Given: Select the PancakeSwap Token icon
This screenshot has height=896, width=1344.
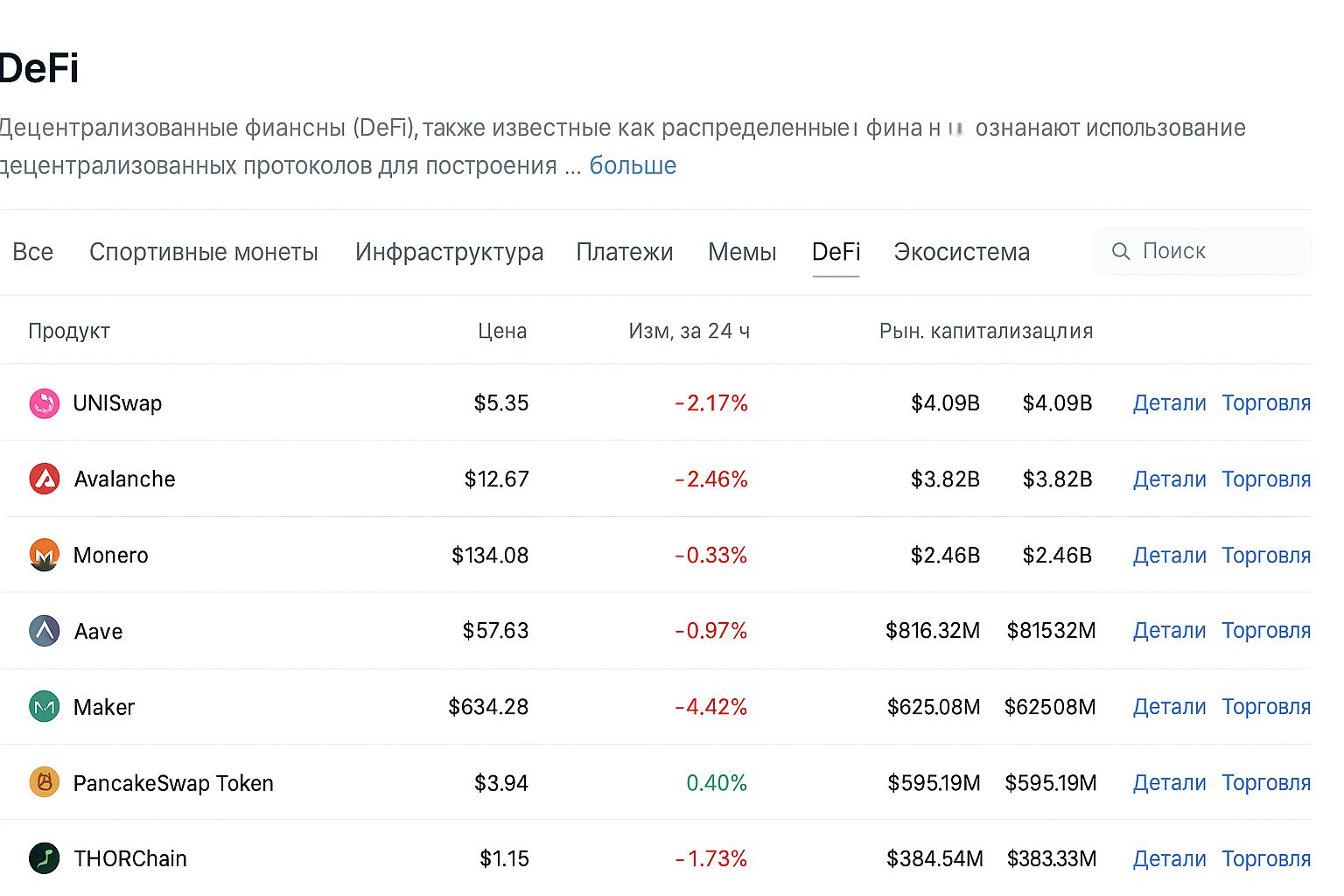Looking at the screenshot, I should point(44,783).
